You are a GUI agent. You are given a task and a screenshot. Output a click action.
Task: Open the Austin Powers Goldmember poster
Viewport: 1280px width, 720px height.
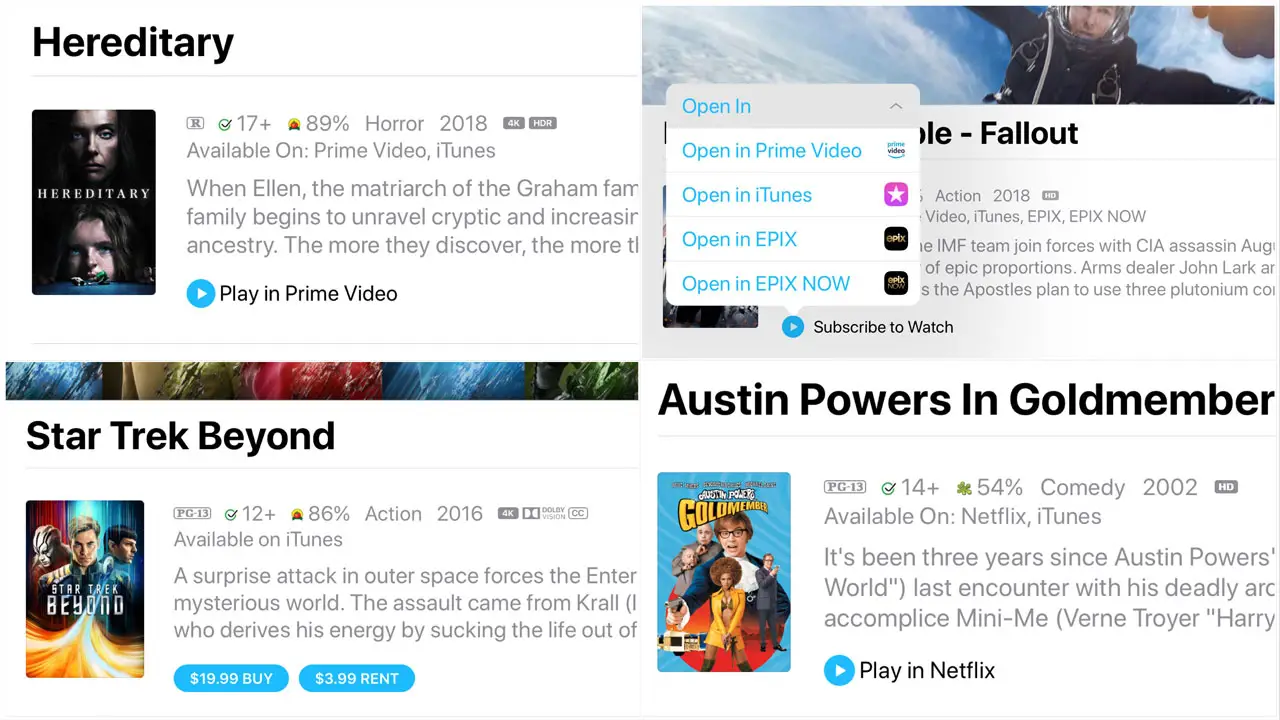pyautogui.click(x=724, y=572)
